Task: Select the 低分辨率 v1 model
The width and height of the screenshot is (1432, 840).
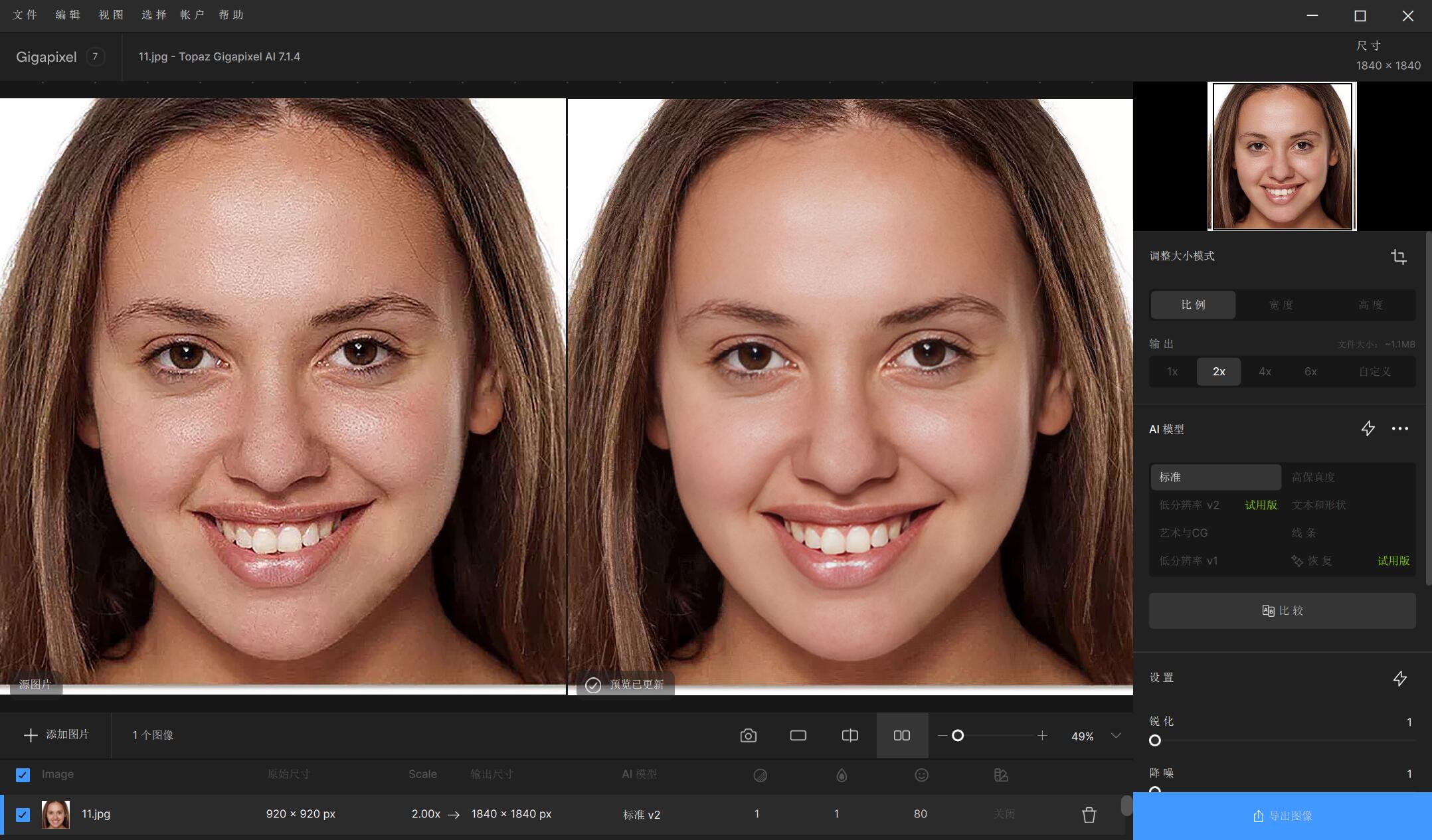Action: (x=1188, y=560)
